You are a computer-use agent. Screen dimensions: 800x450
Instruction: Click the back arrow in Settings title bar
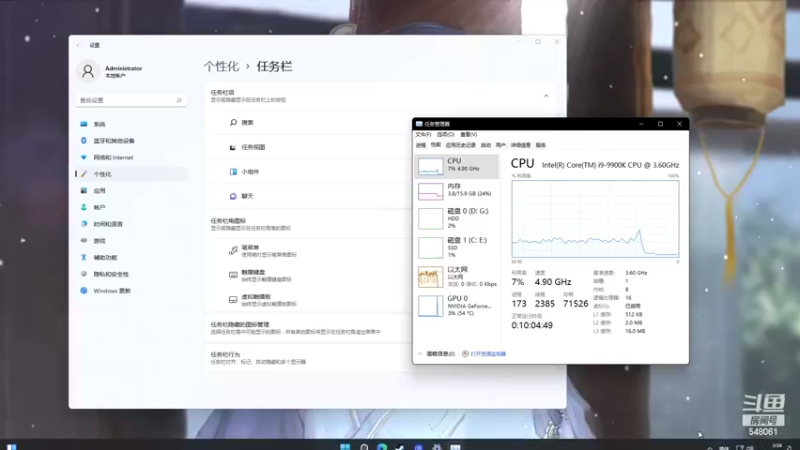pyautogui.click(x=78, y=45)
